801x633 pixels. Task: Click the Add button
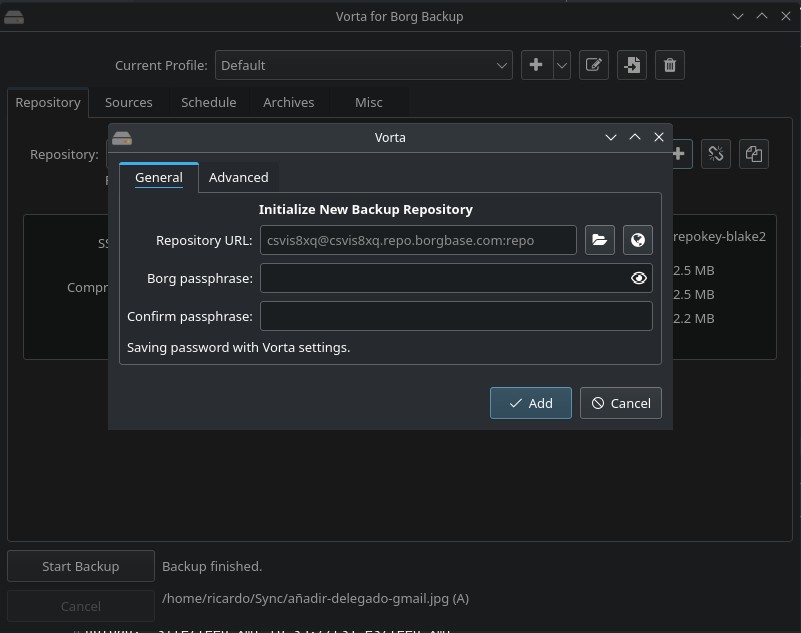[x=531, y=403]
